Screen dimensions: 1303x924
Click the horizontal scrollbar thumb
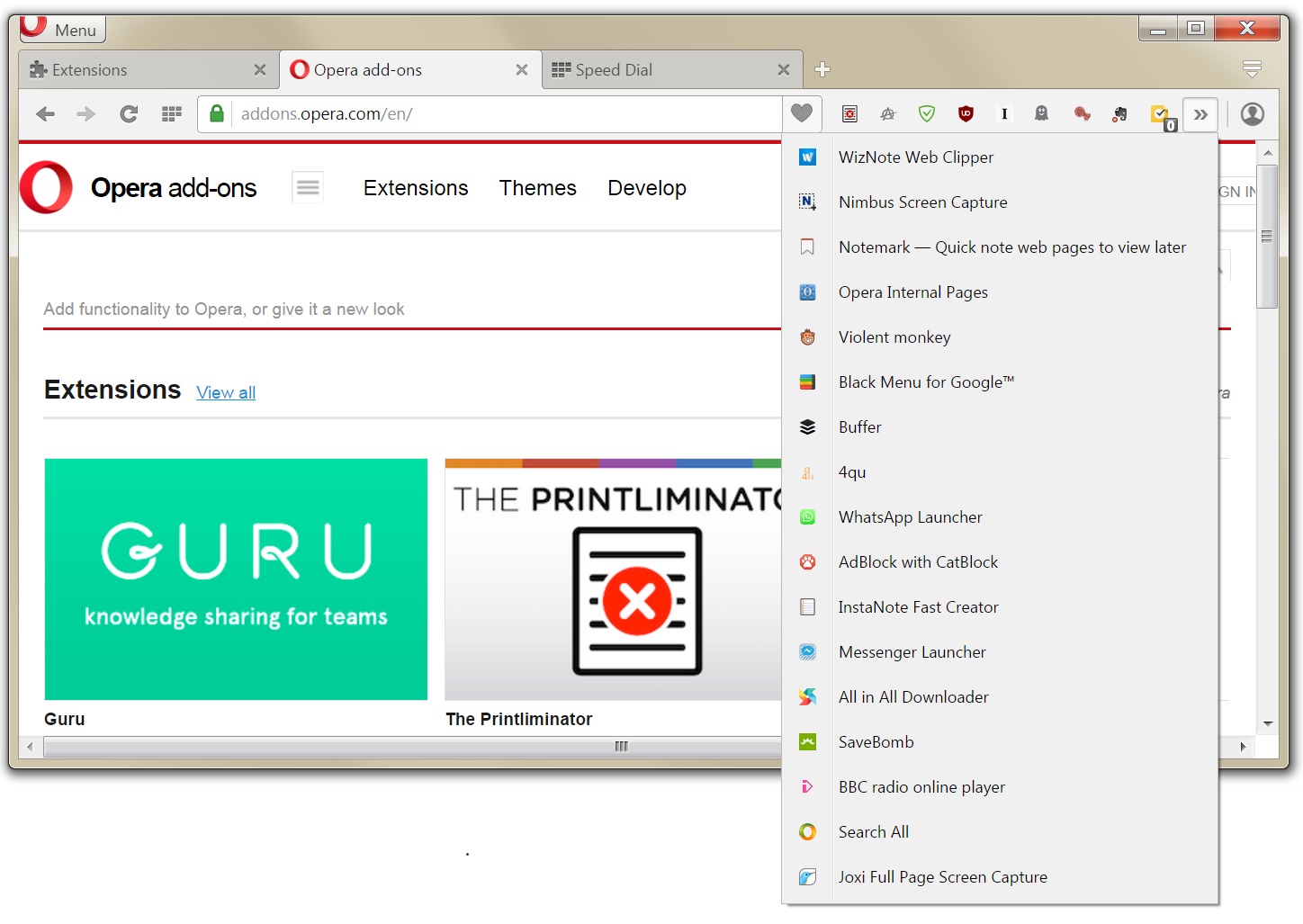[x=621, y=747]
